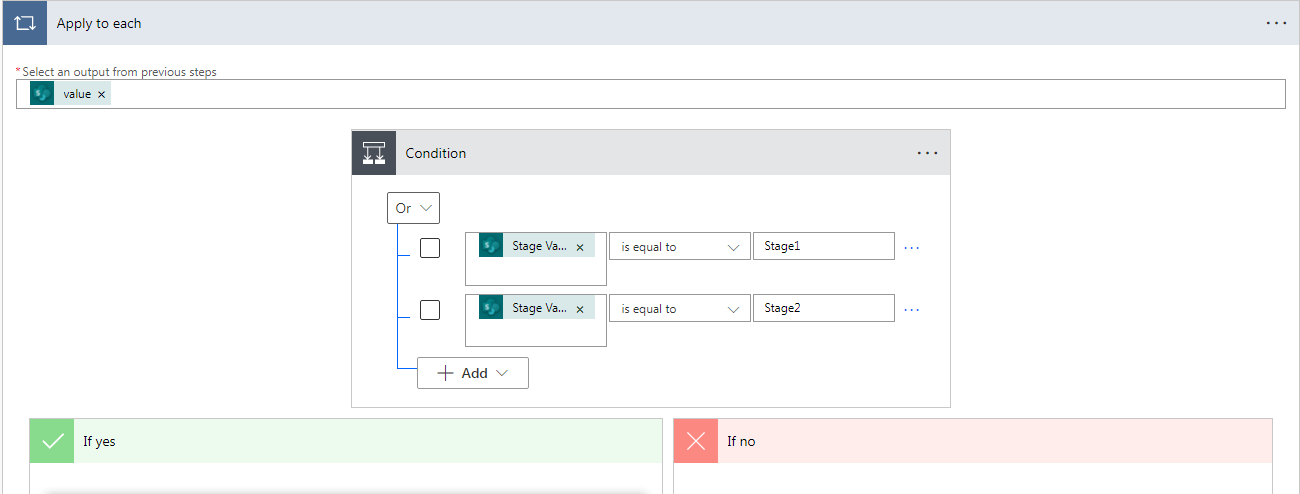Screen dimensions: 1300x494
Task: Click the If no red X icon
Action: coord(696,441)
